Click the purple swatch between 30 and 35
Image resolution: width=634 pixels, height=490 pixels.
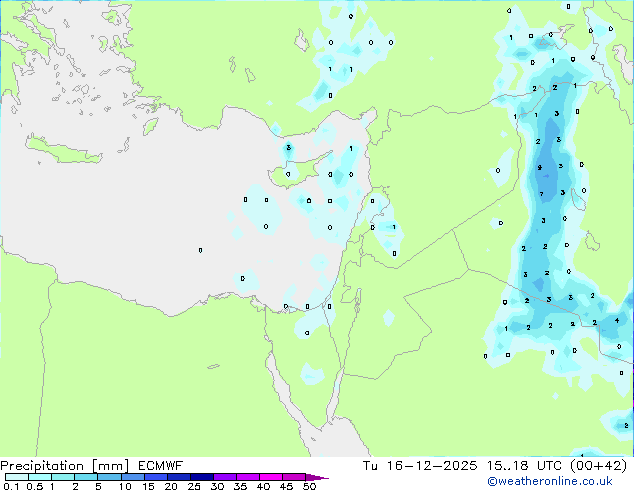[224, 477]
